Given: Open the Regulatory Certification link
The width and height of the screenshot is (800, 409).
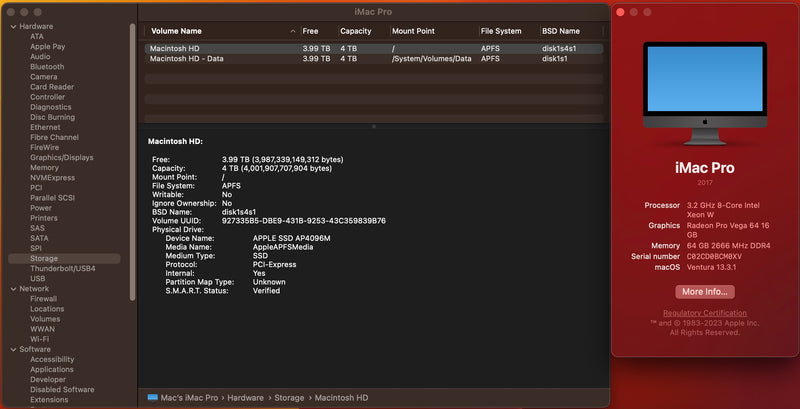Looking at the screenshot, I should pos(705,313).
